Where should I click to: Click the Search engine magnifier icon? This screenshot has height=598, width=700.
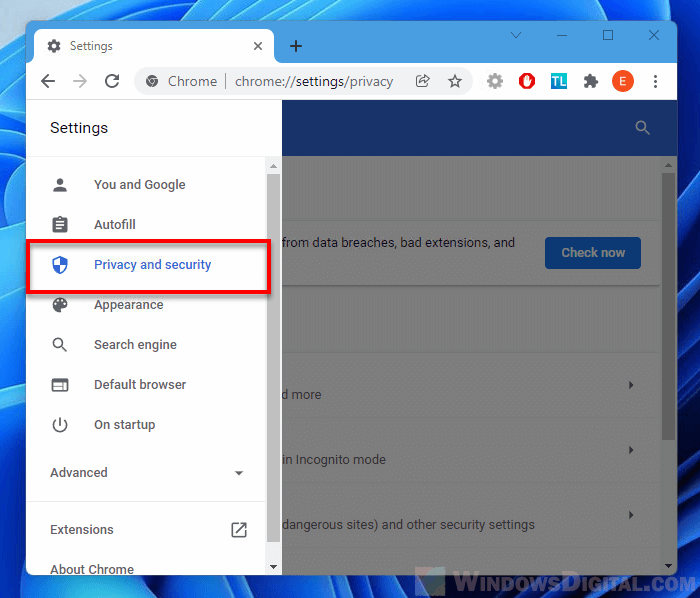tap(60, 345)
